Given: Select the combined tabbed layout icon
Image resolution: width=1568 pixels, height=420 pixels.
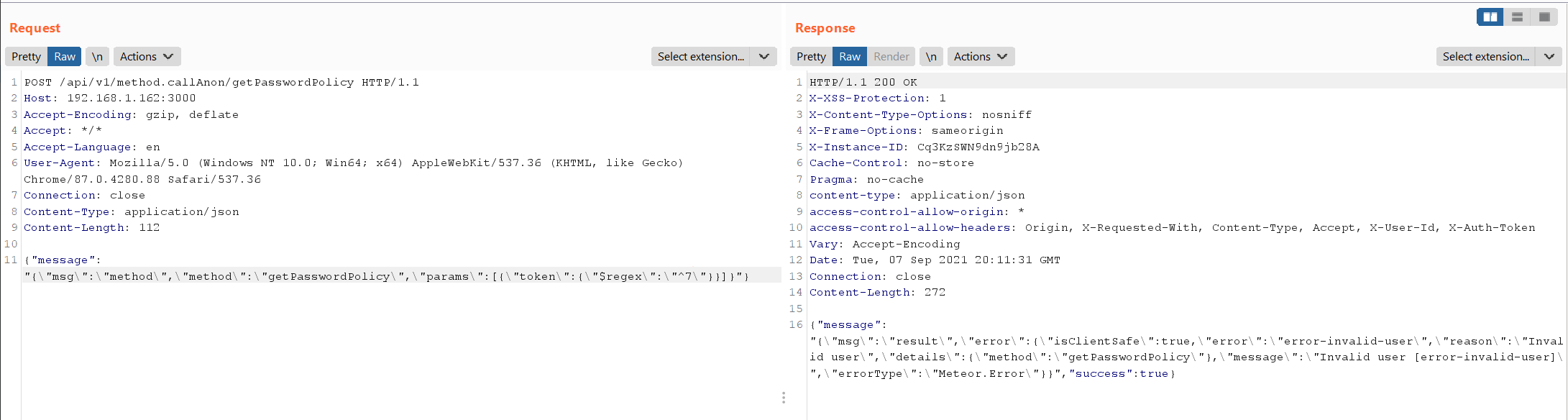Looking at the screenshot, I should click(1544, 17).
